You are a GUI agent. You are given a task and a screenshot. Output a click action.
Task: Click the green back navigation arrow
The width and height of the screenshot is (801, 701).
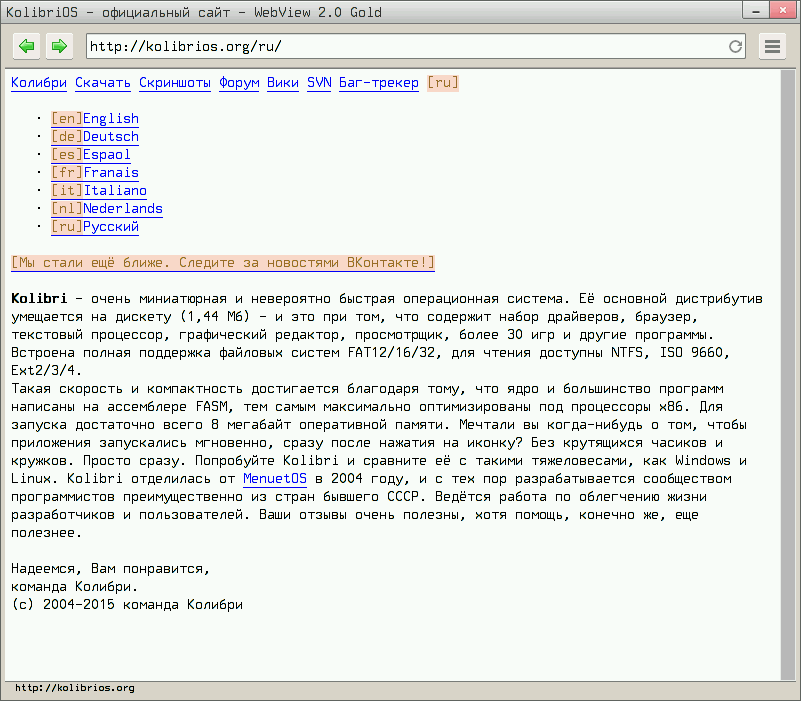(26, 46)
